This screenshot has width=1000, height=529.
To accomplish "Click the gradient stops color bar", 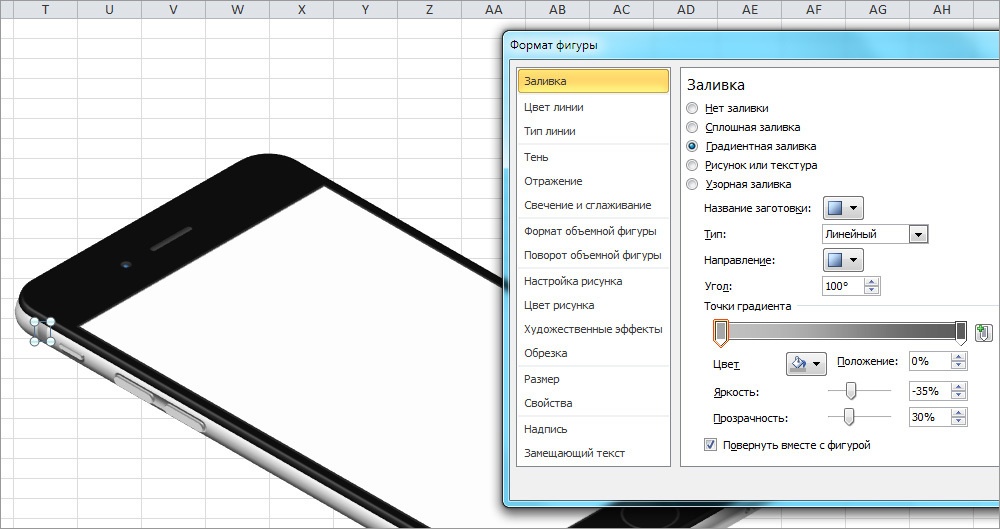I will [x=841, y=331].
